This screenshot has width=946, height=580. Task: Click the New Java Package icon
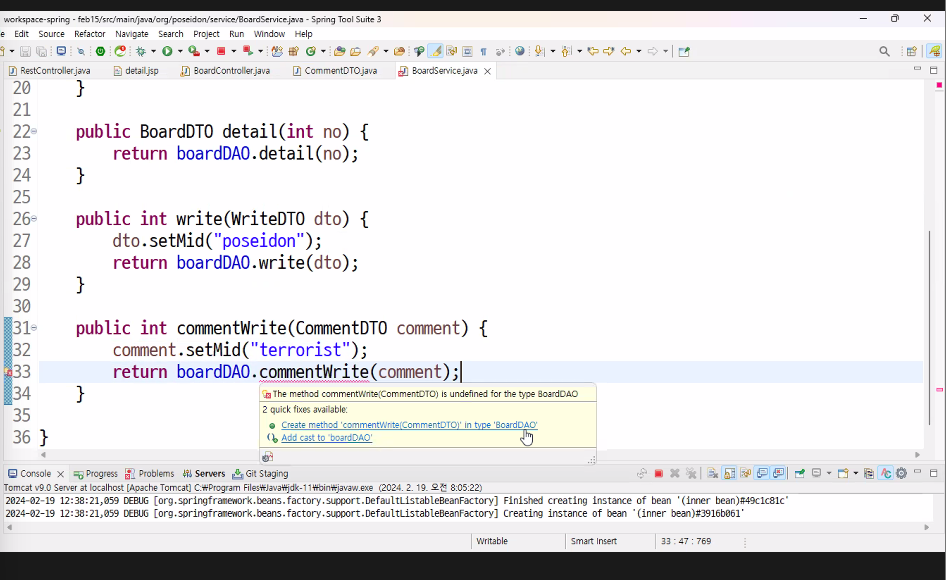[x=293, y=51]
